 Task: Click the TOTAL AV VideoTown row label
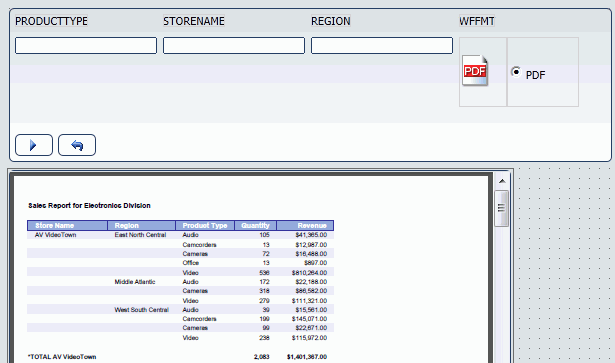click(62, 357)
